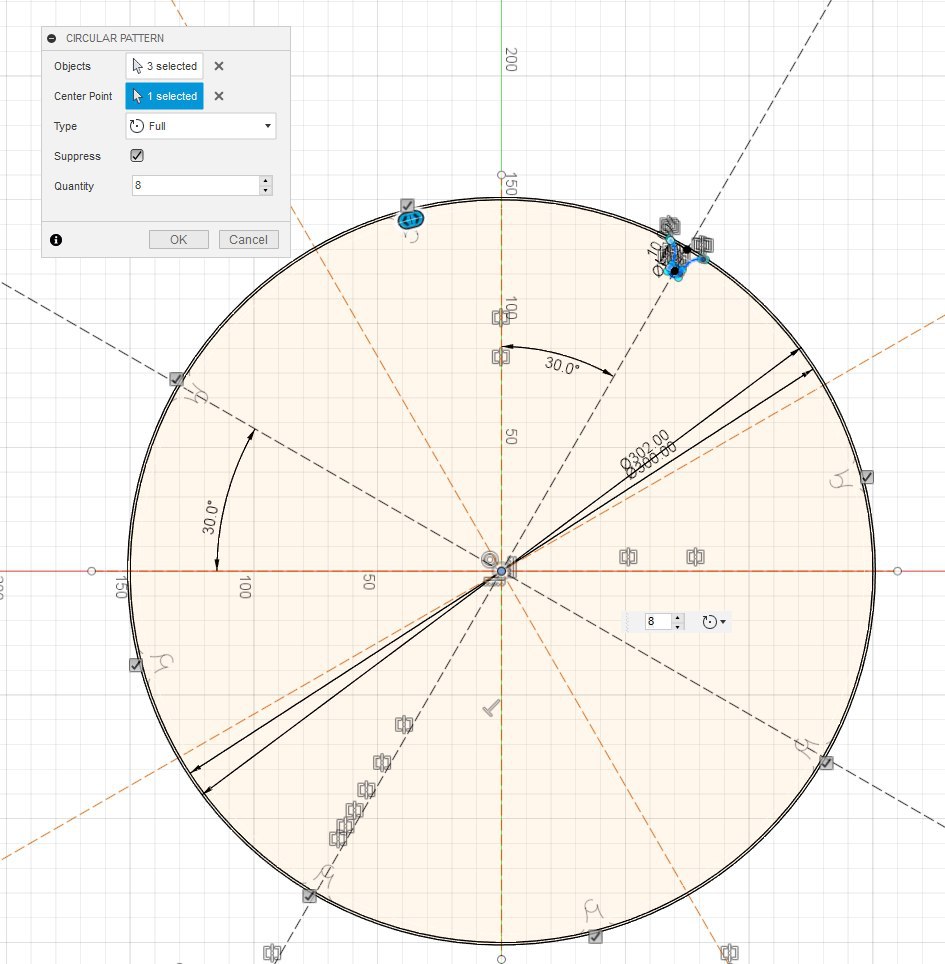Select the 30.0° dimension near the vertical axis

[x=562, y=366]
